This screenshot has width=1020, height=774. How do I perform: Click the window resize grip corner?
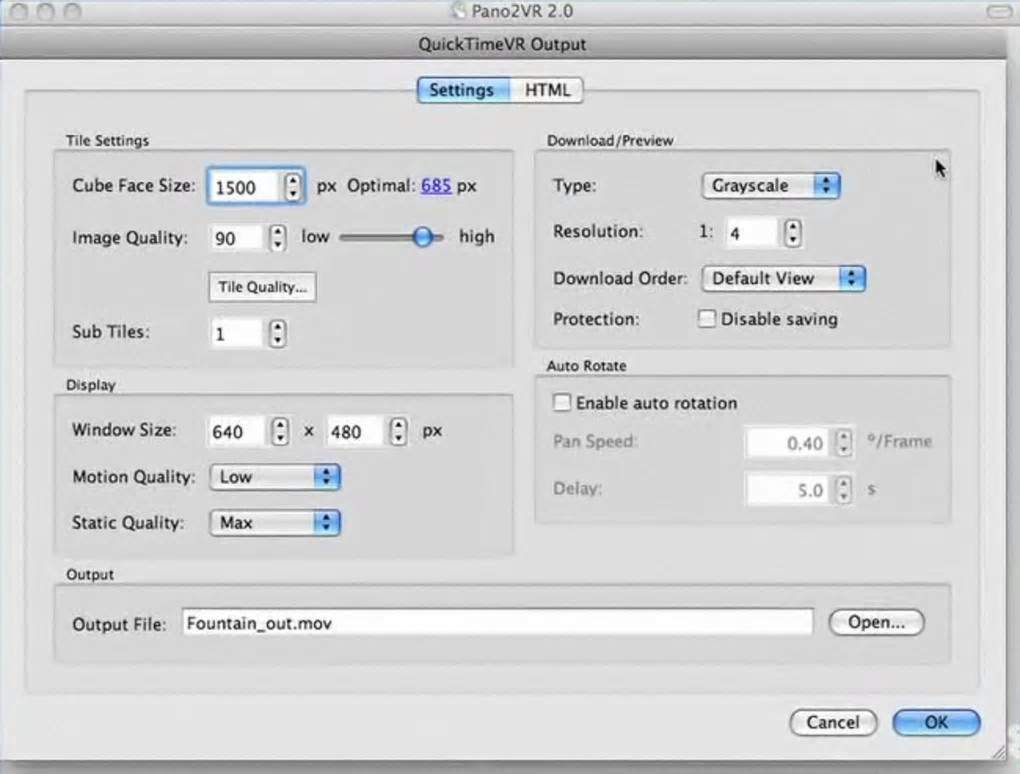point(997,752)
